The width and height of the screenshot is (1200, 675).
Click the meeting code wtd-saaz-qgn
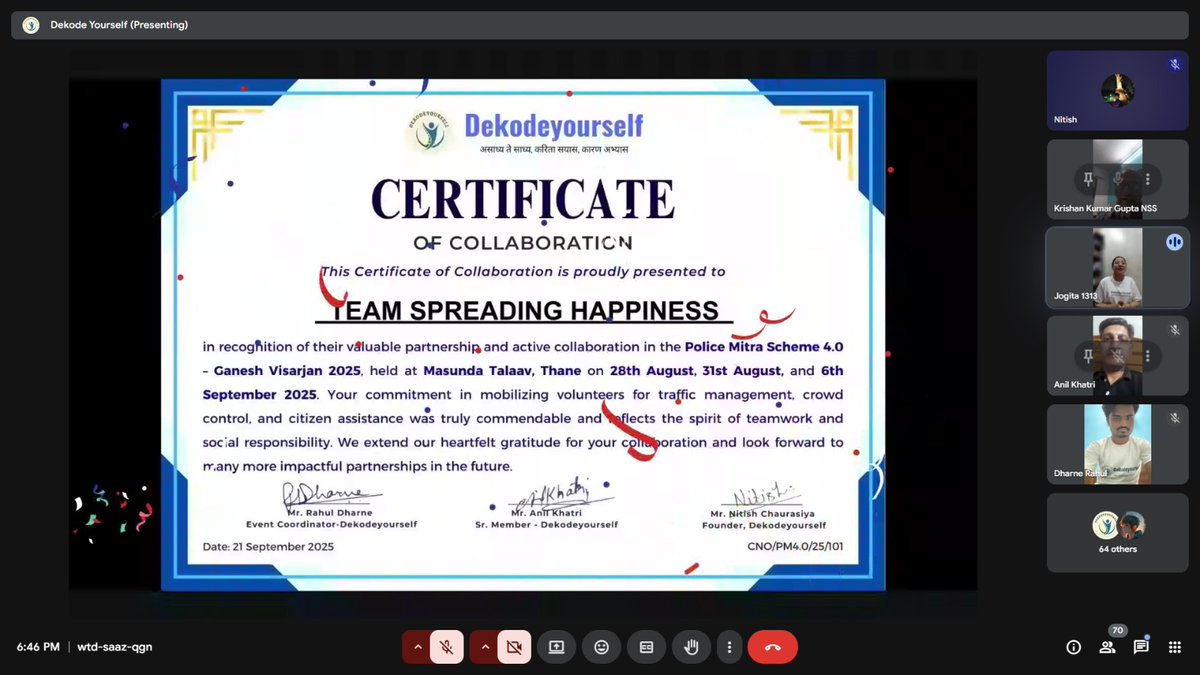click(115, 647)
